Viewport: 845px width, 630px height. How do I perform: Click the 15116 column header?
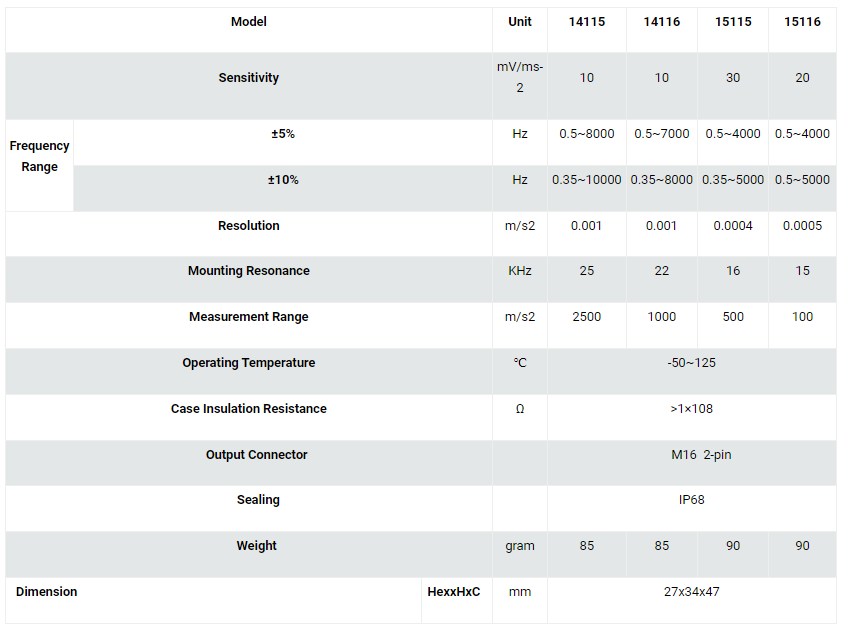click(x=802, y=22)
